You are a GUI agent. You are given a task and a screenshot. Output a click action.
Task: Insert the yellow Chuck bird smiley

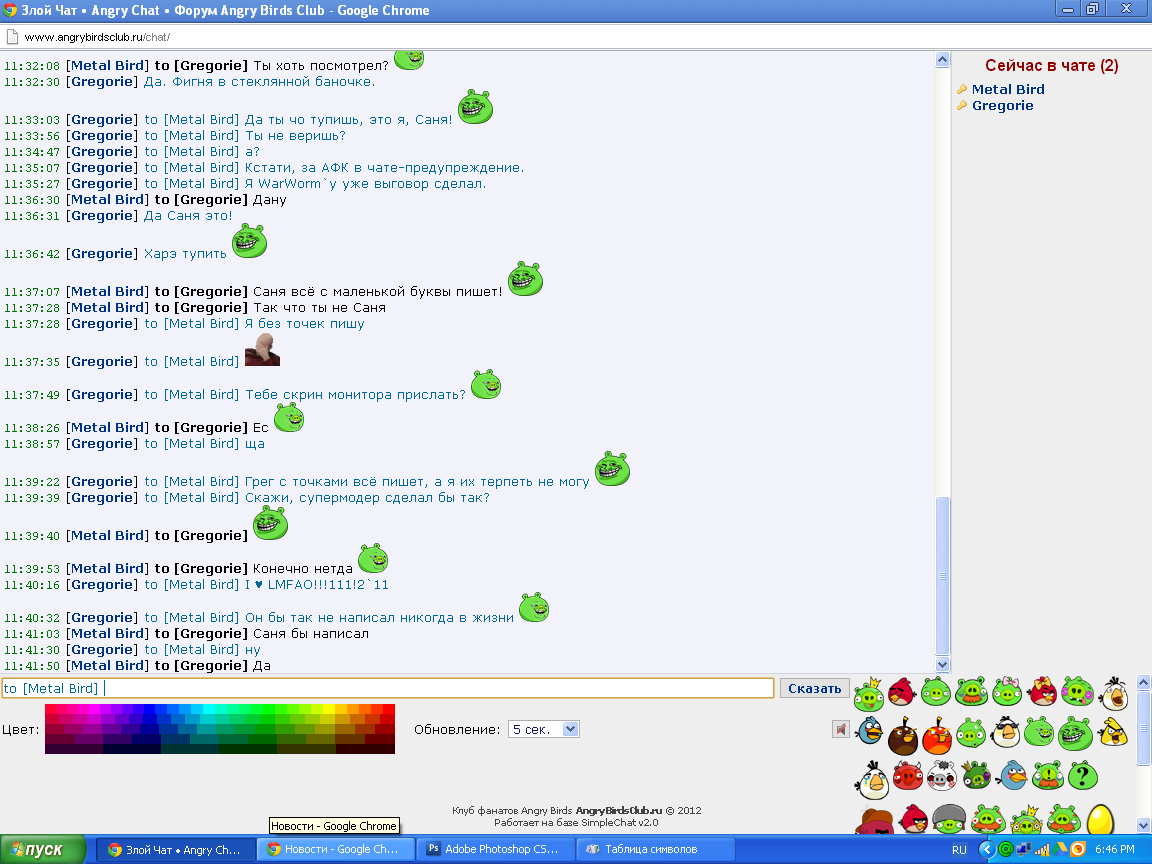(x=1113, y=731)
